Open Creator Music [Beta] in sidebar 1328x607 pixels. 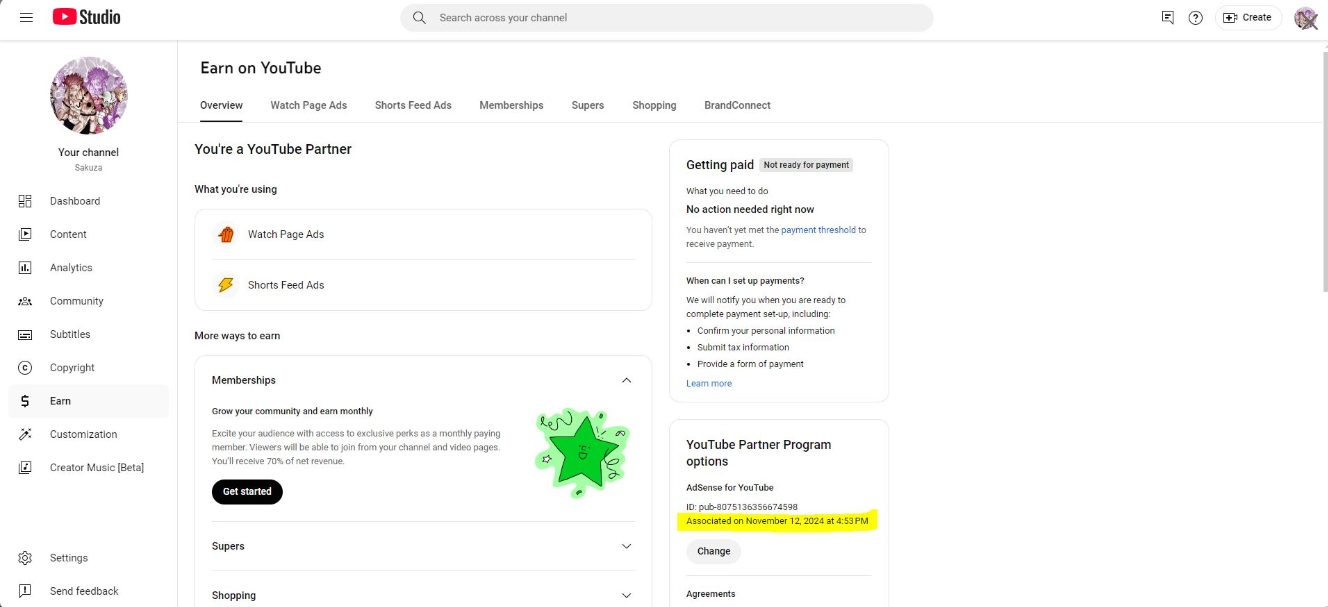89,468
